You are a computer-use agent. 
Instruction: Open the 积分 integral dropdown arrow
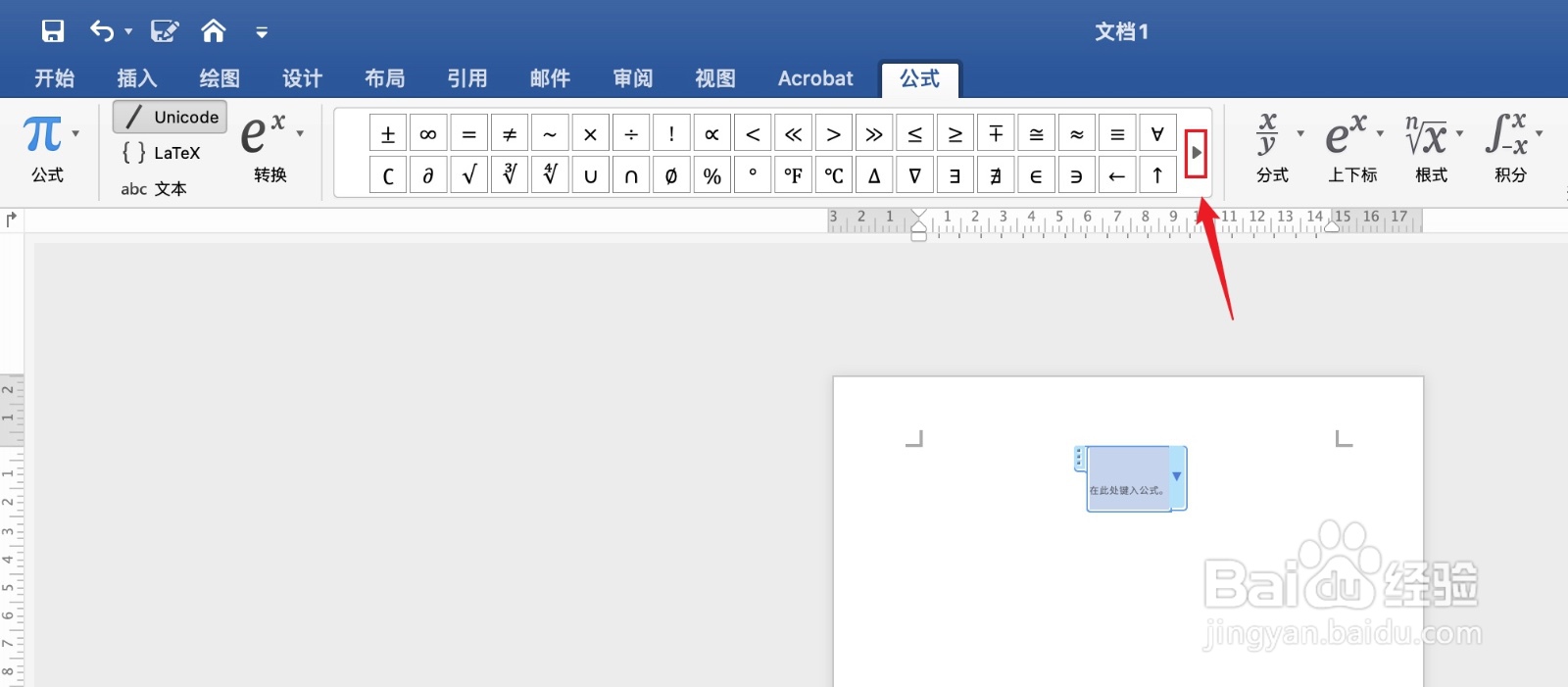click(x=1539, y=134)
